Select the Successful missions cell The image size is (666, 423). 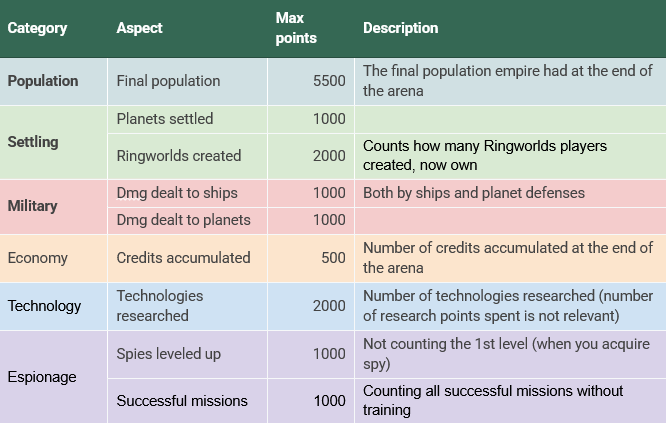coord(187,401)
